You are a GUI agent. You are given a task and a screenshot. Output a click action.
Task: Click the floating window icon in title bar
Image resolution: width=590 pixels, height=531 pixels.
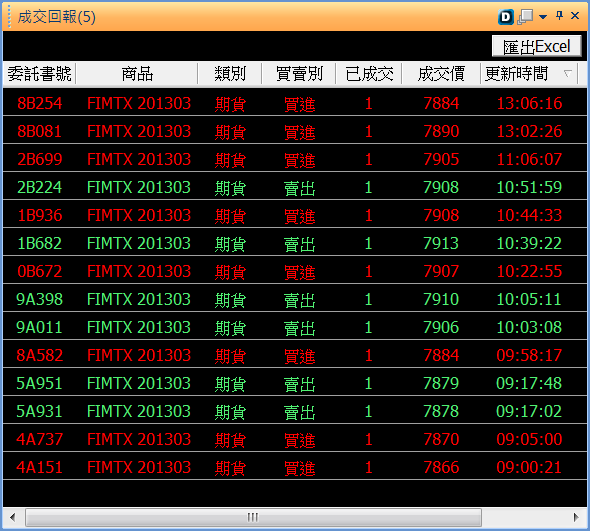tap(526, 17)
